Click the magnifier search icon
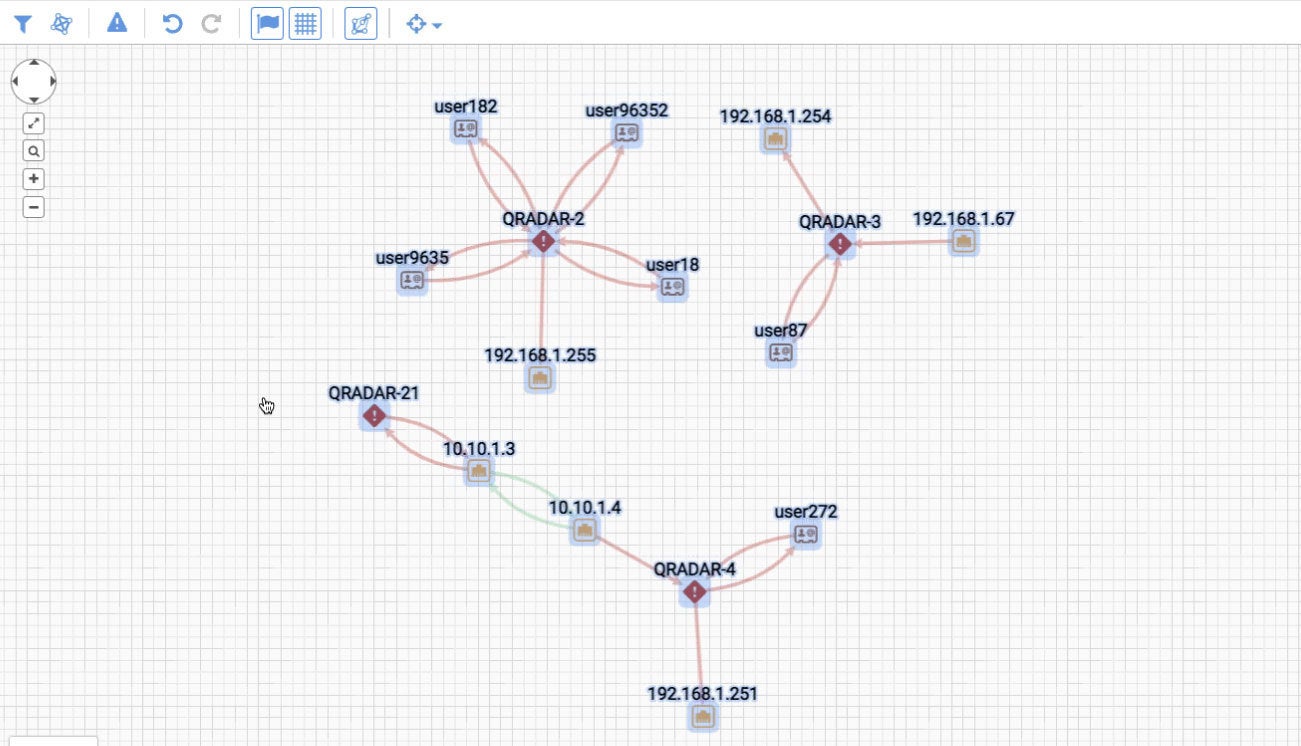The image size is (1301, 746). click(x=34, y=152)
